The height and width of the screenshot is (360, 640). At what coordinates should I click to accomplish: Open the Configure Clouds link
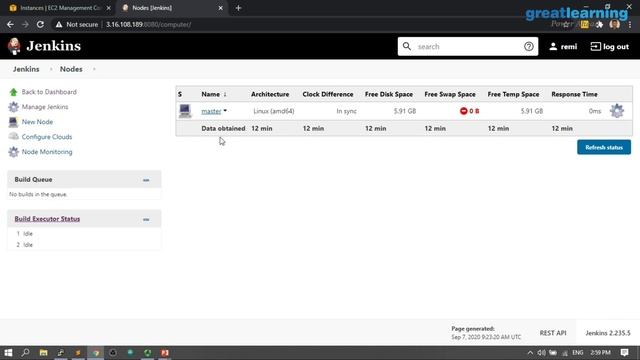click(47, 137)
